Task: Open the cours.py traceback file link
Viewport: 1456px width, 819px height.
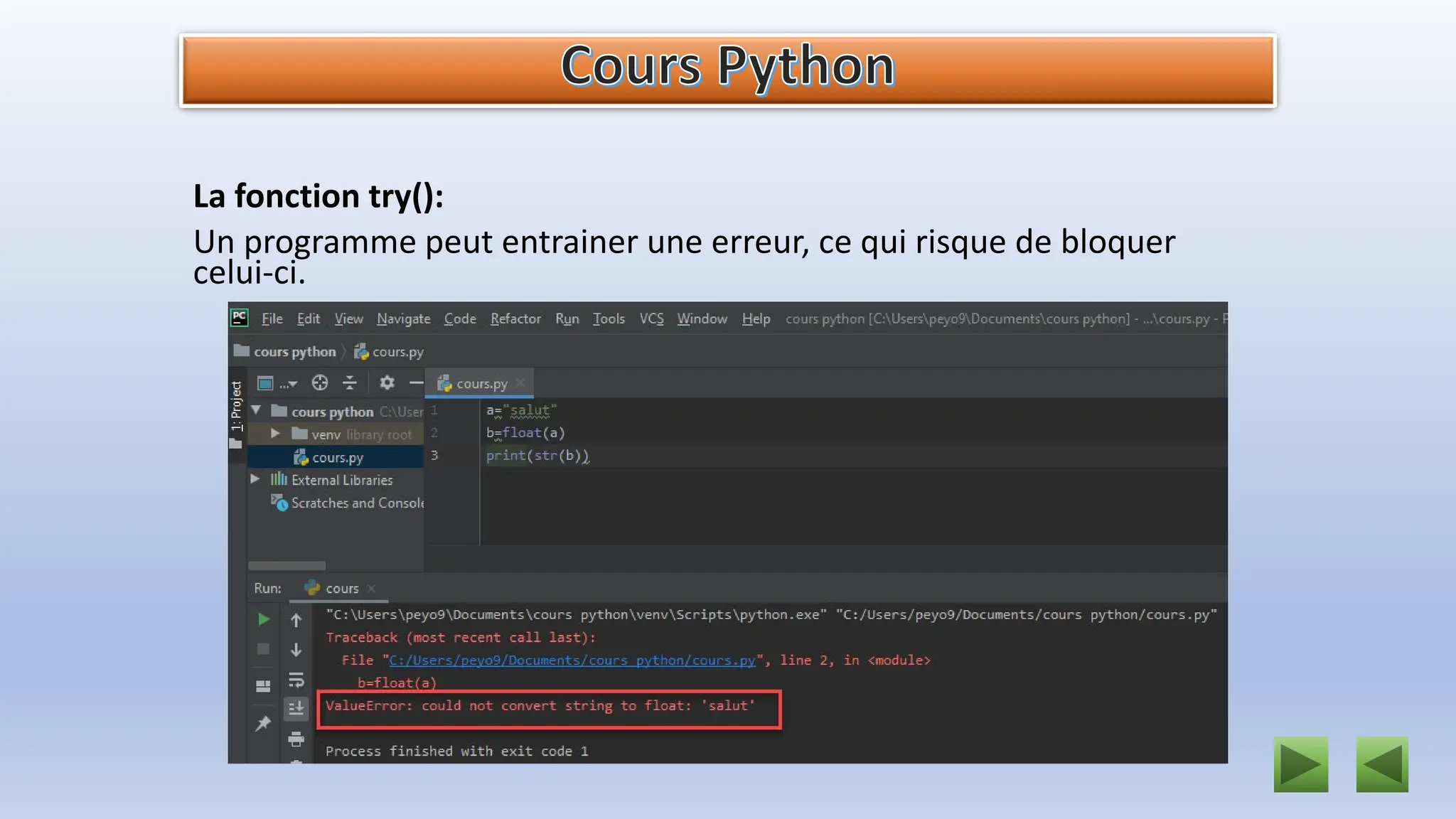Action: point(572,660)
